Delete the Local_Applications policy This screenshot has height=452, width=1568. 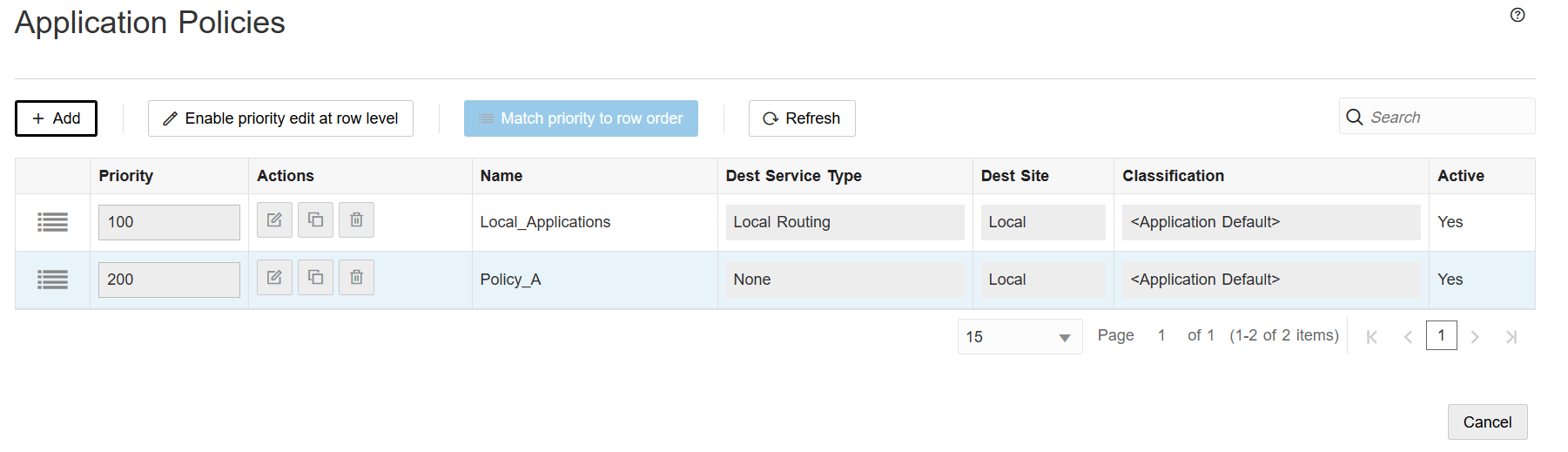coord(356,220)
